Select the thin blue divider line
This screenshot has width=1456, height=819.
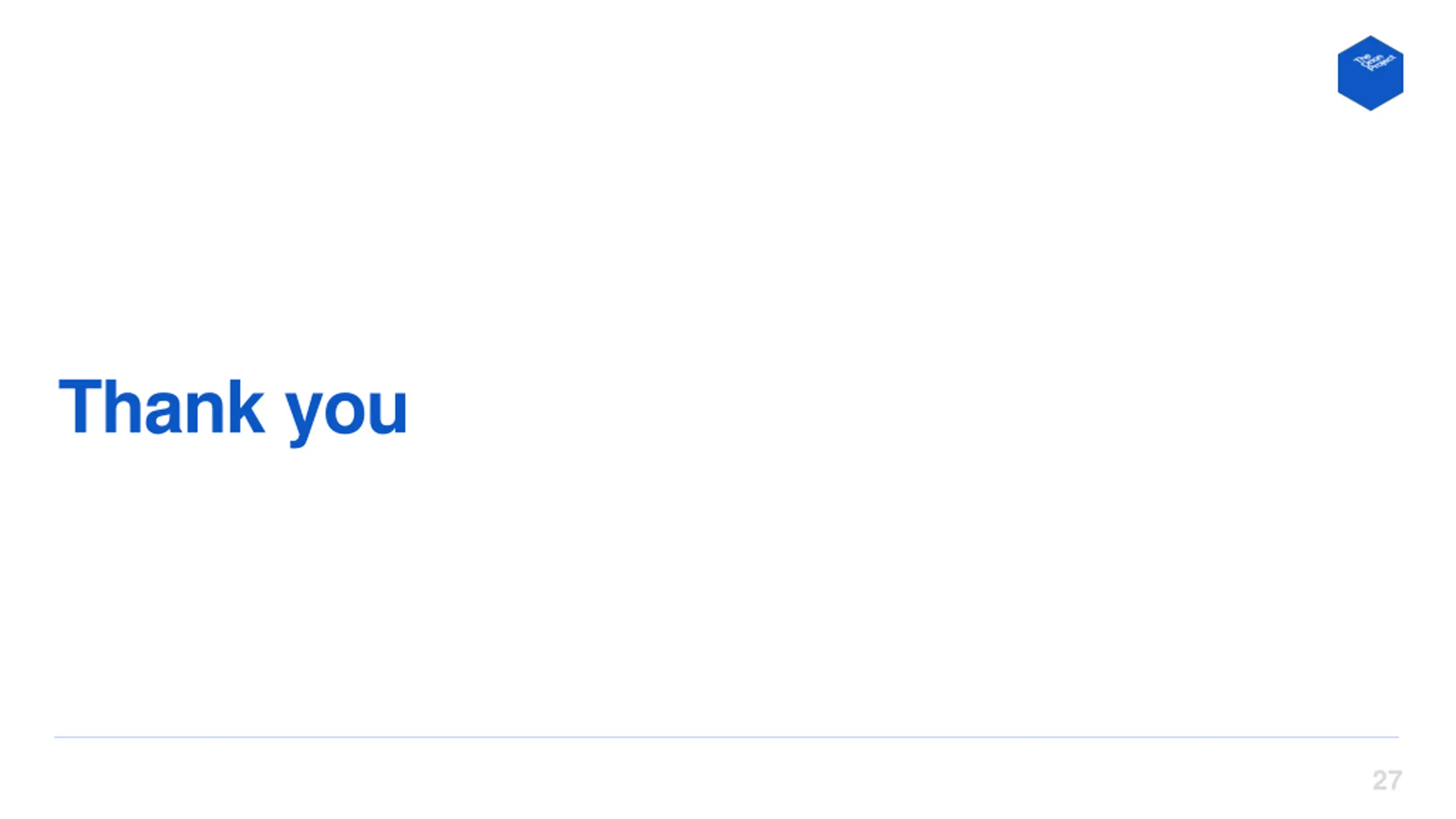coord(726,737)
